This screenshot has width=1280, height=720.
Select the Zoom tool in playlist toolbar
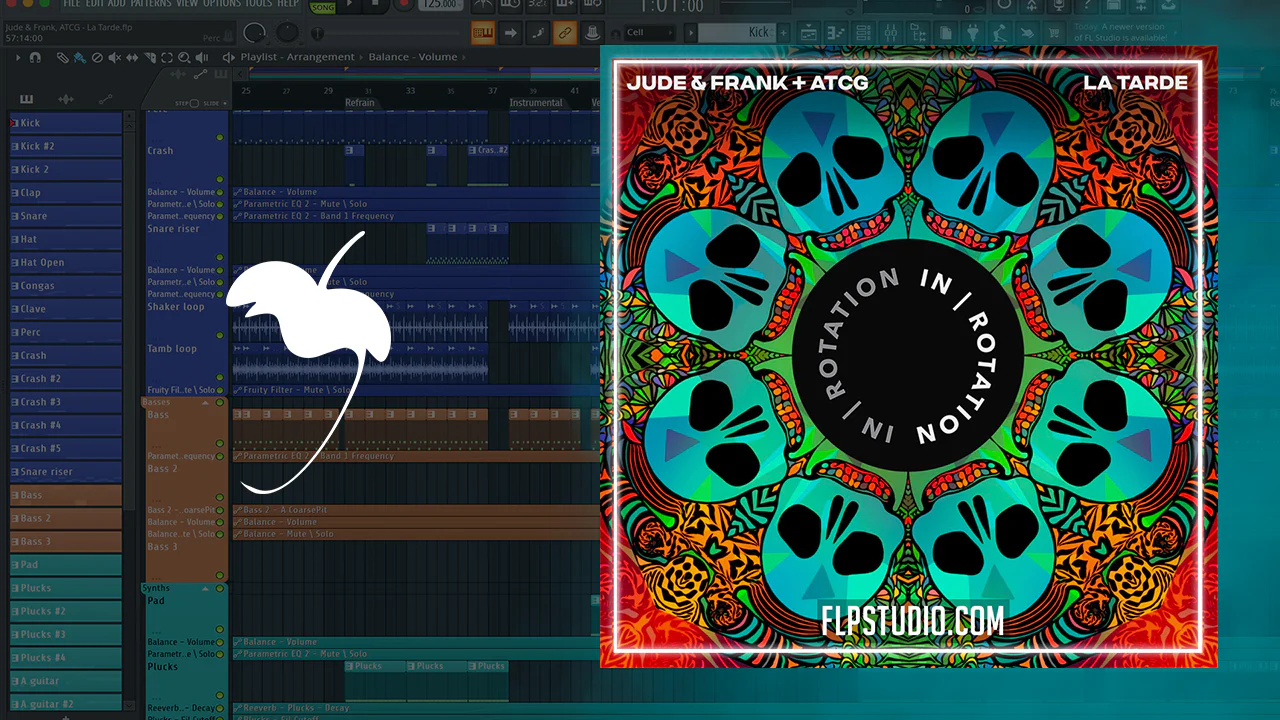pos(182,57)
